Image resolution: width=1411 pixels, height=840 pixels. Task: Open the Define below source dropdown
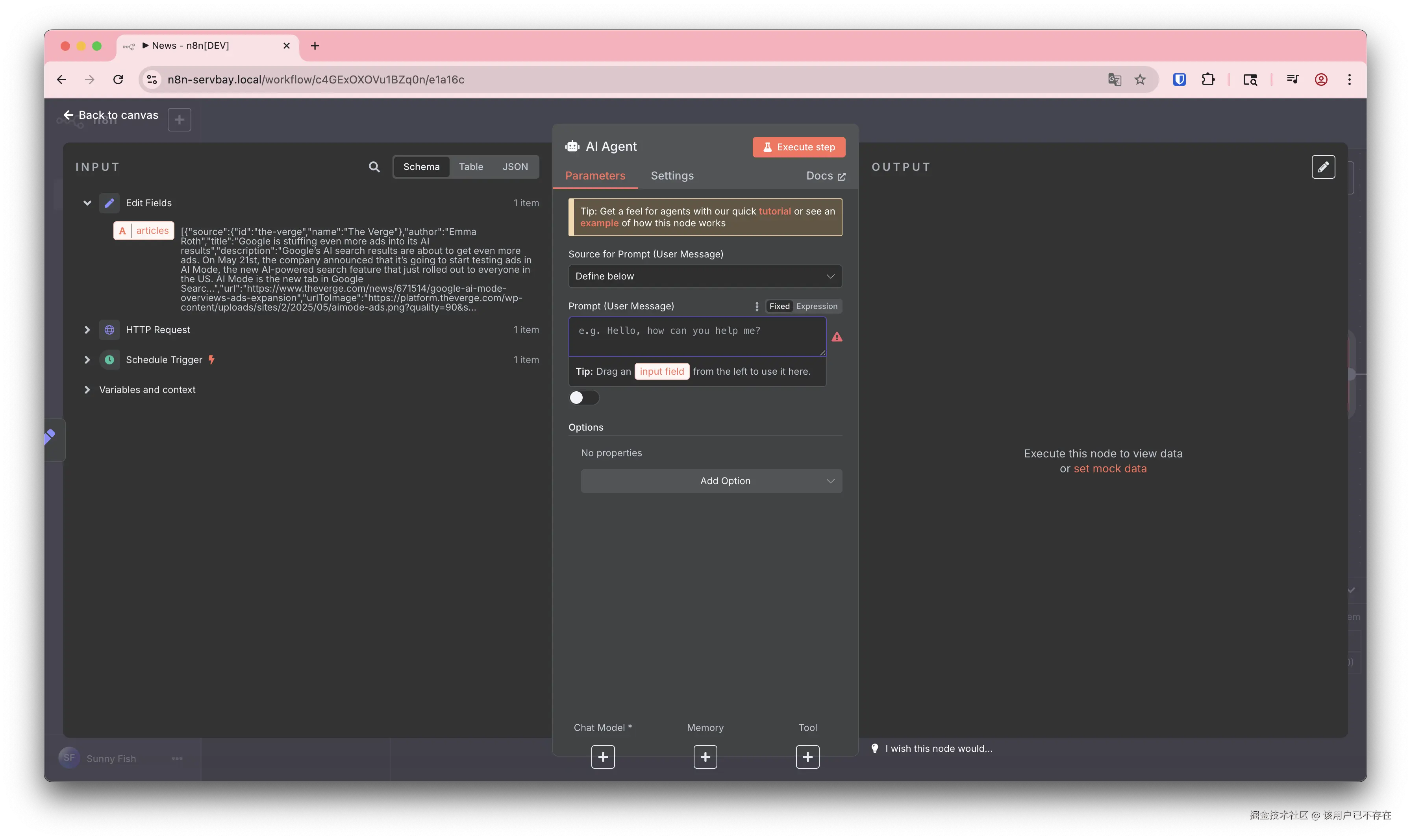(x=705, y=276)
